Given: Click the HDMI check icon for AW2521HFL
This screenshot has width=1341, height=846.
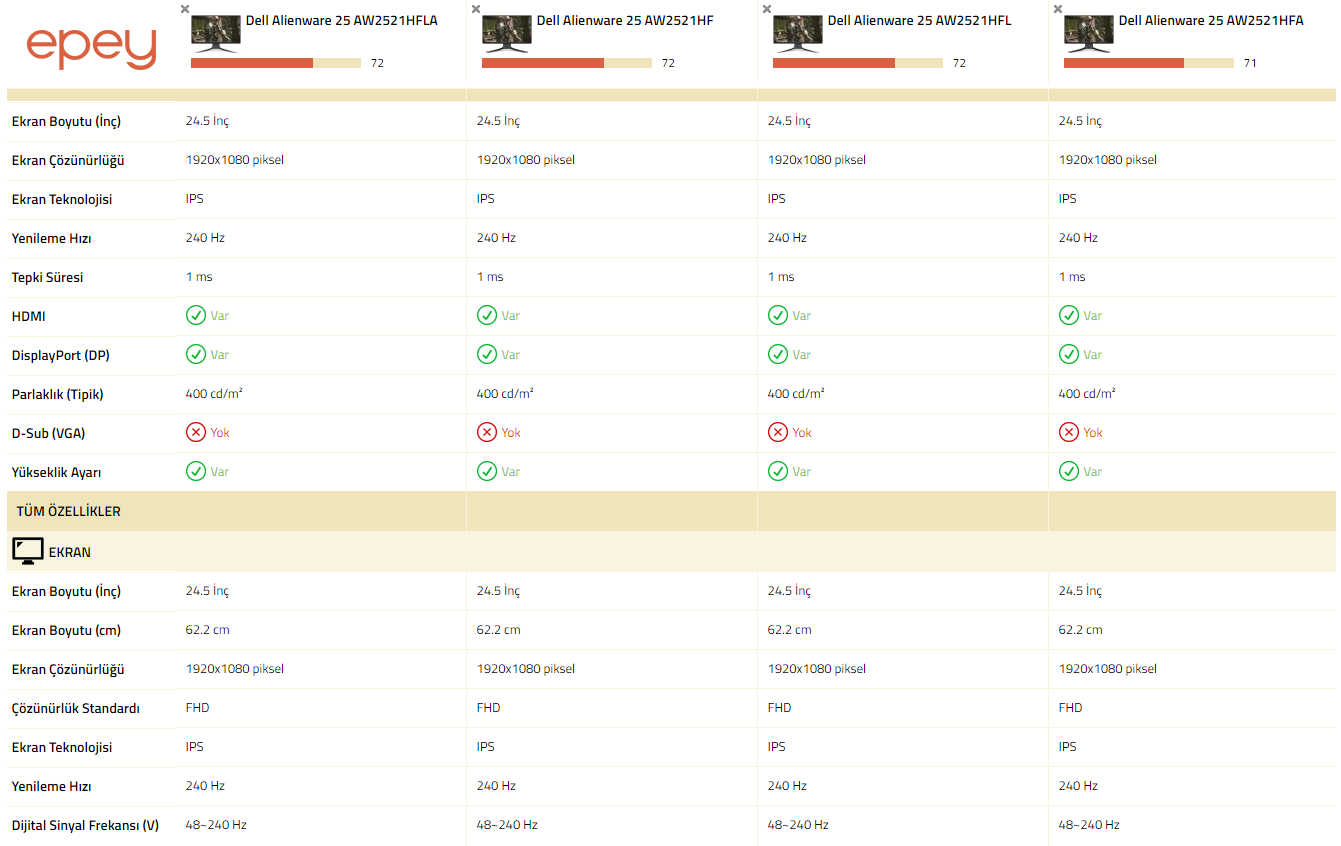Looking at the screenshot, I should 778,316.
